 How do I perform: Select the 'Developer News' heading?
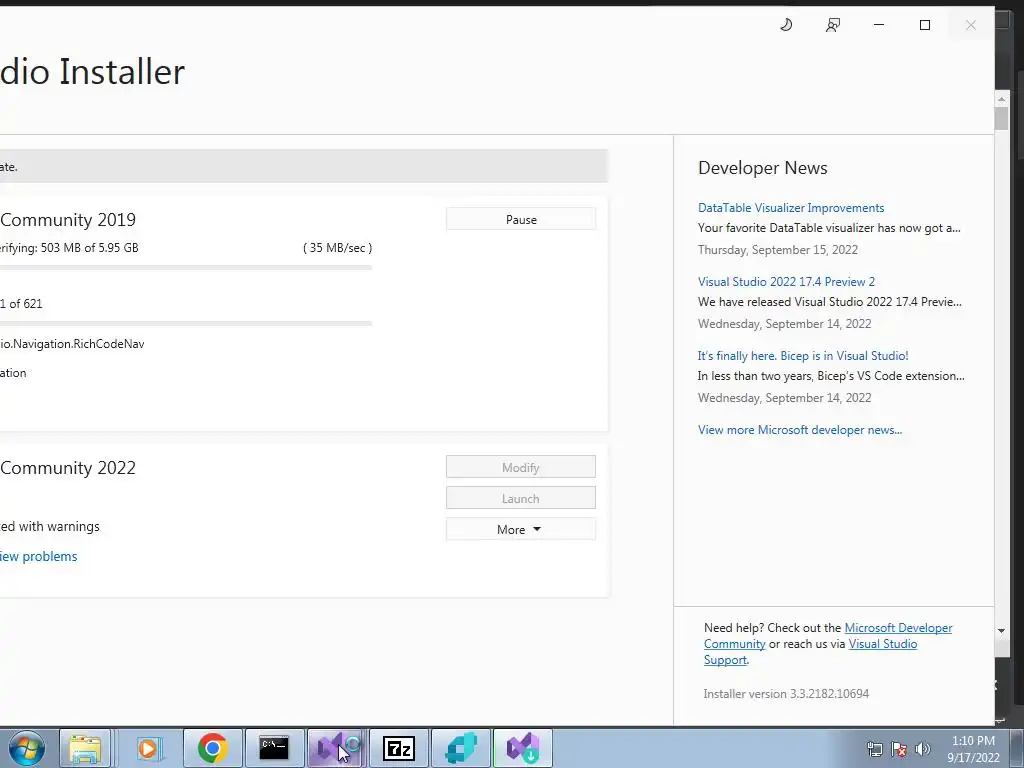coord(763,168)
